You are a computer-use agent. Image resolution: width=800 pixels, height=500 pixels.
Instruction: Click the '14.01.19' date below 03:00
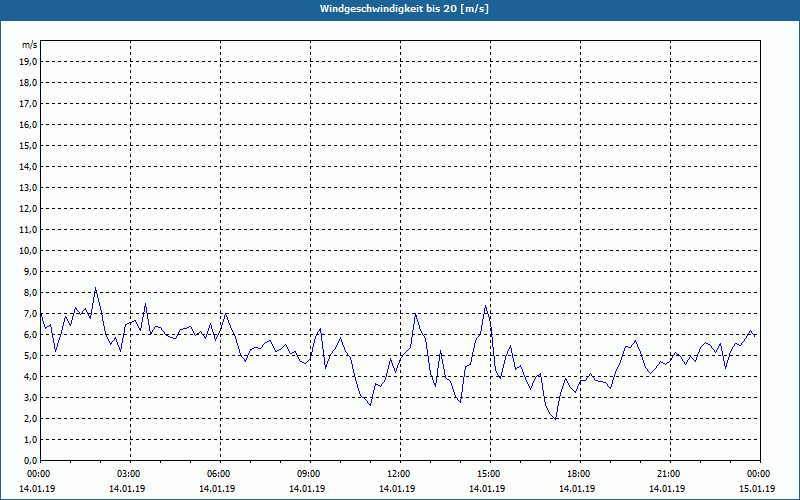[127, 489]
